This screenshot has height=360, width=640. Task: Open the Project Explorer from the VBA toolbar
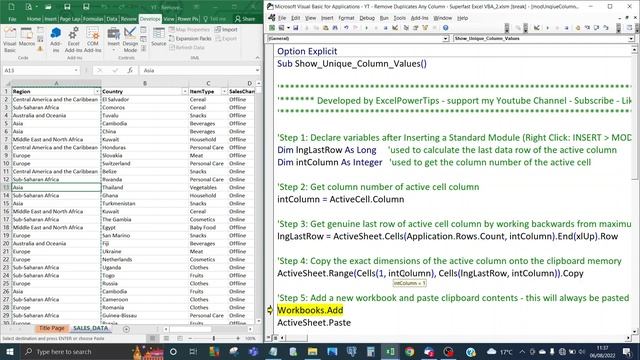406,28
